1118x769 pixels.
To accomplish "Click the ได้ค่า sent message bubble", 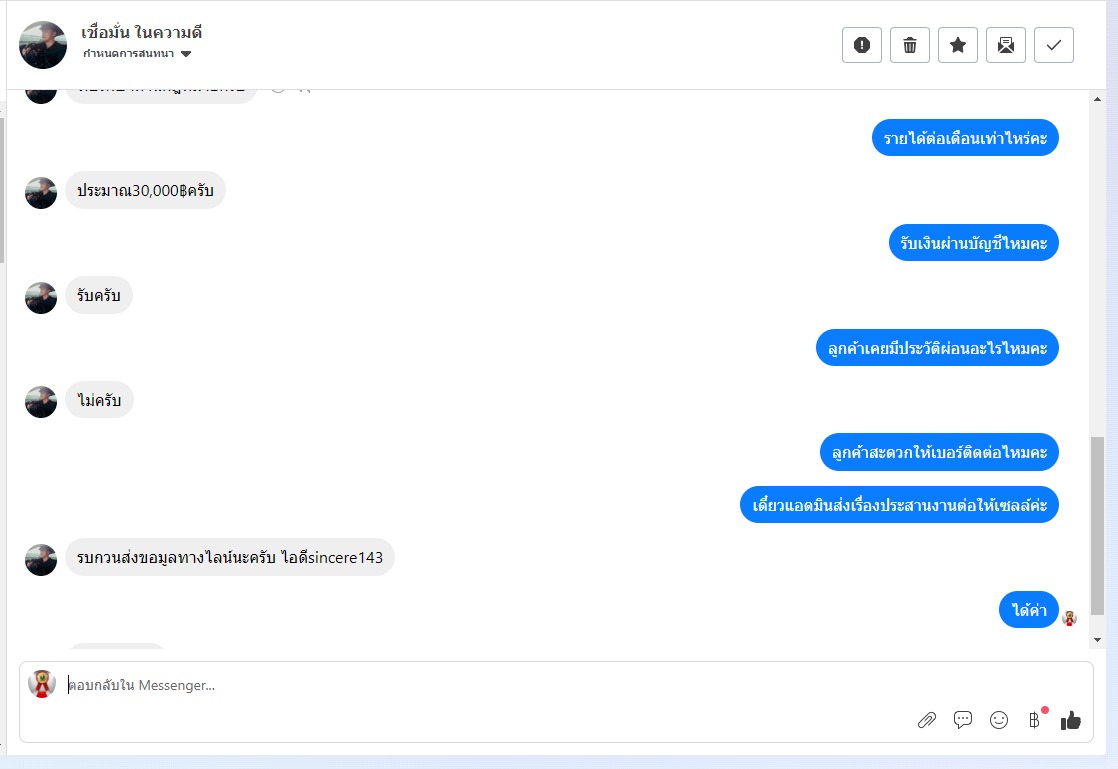I will coord(1029,610).
